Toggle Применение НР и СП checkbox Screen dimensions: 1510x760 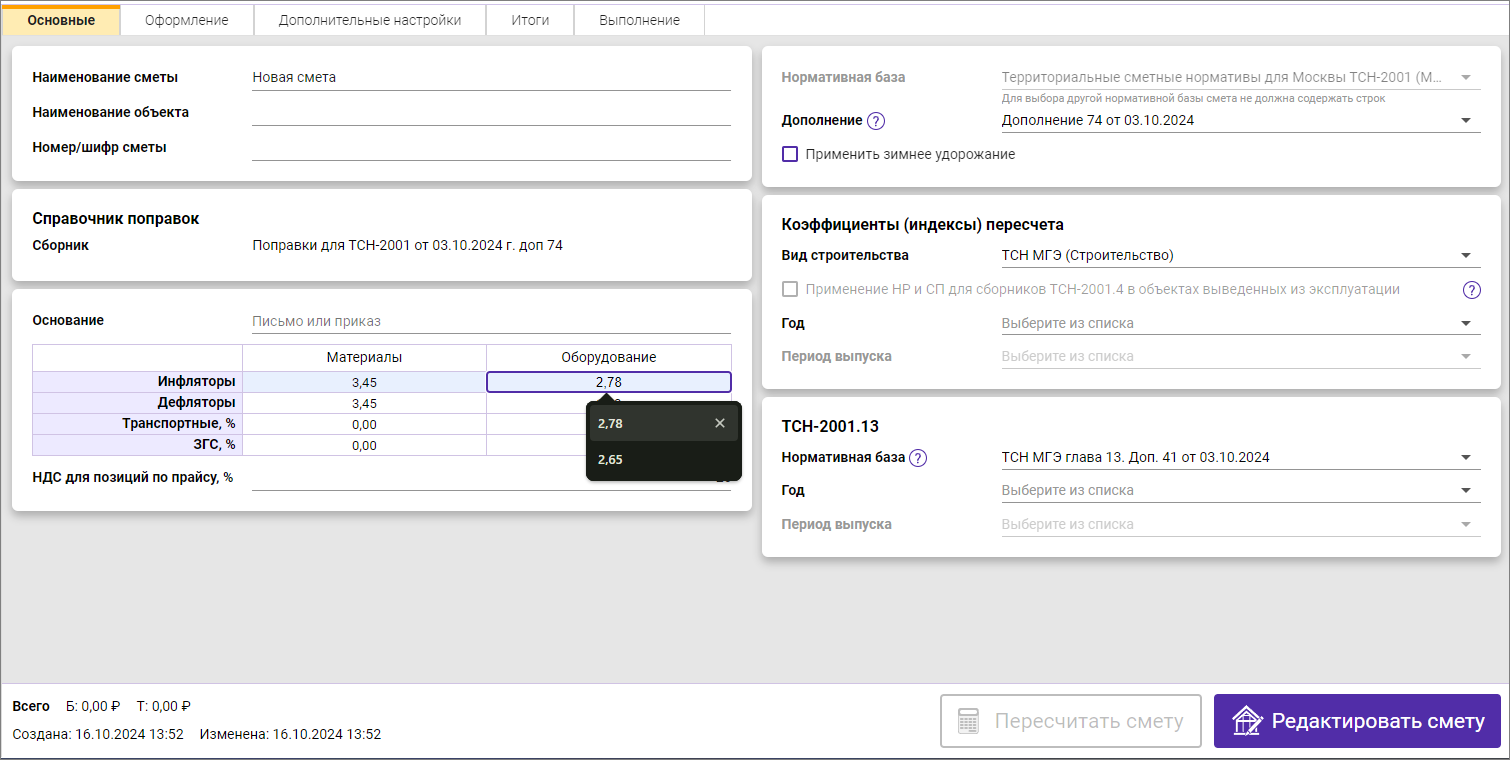point(790,289)
